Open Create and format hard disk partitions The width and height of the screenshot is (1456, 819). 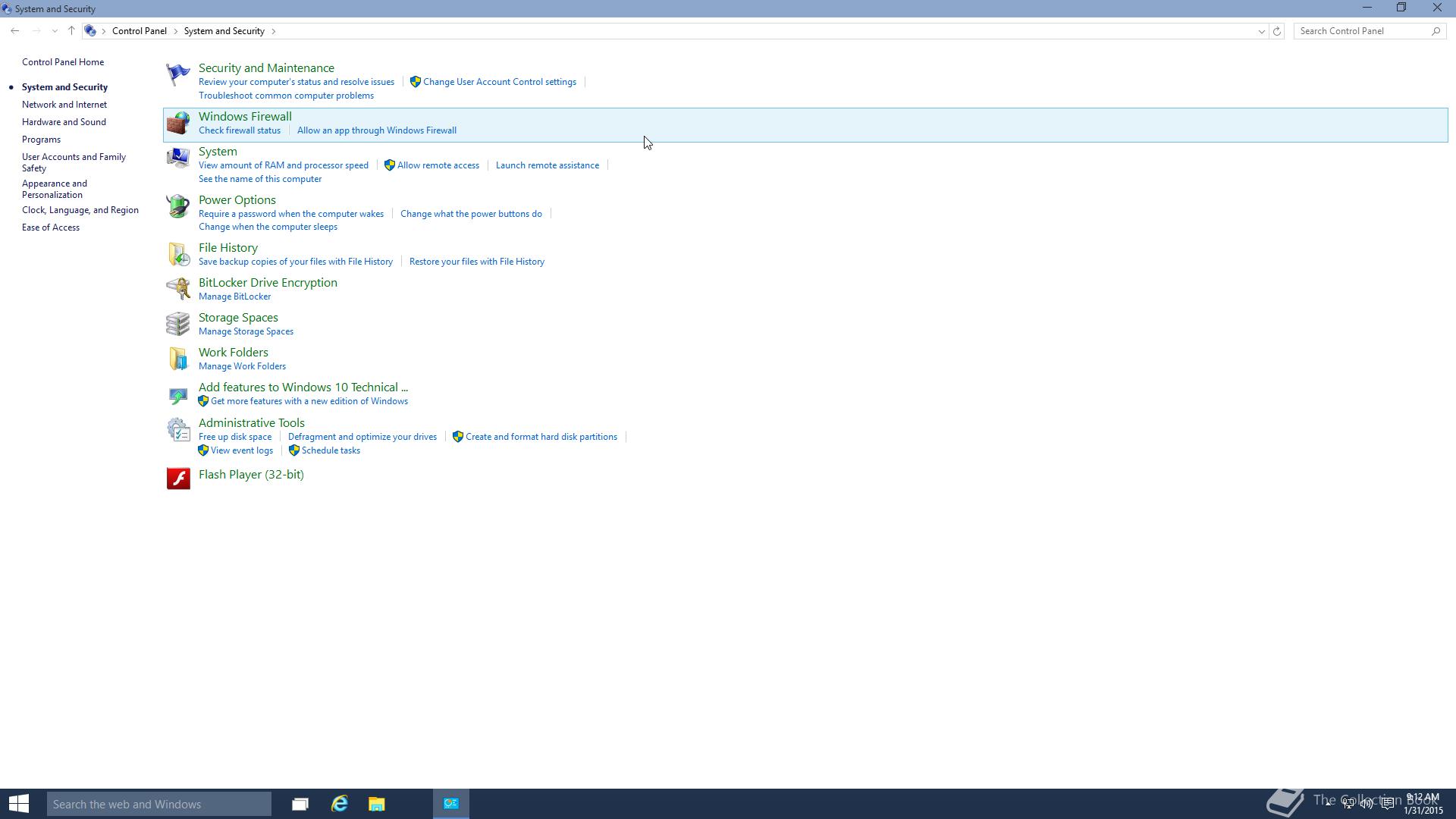pyautogui.click(x=541, y=437)
